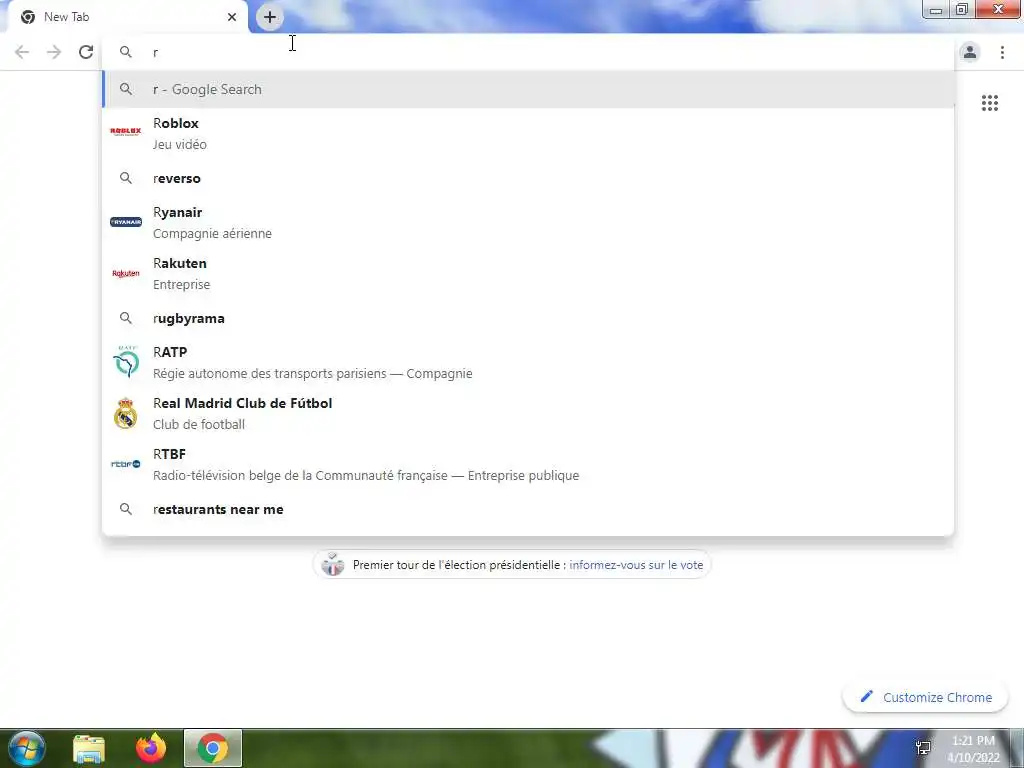Click 'Jeu vidéo' subtitle text
The width and height of the screenshot is (1024, 768).
(180, 145)
